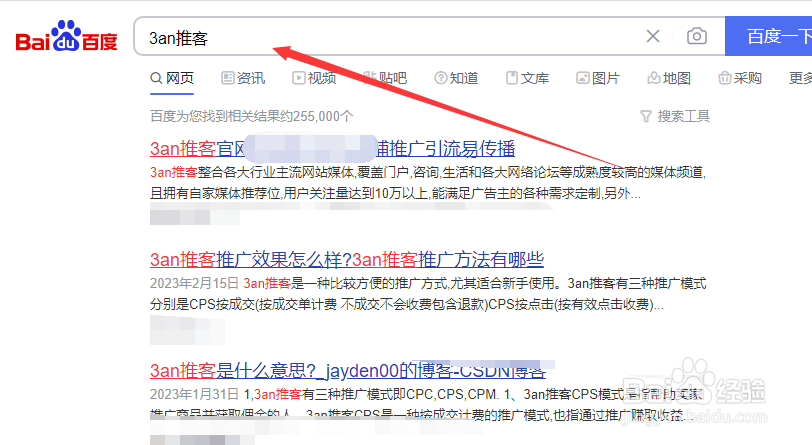The image size is (812, 445).
Task: Click the 百度一下 search button
Action: tap(768, 36)
